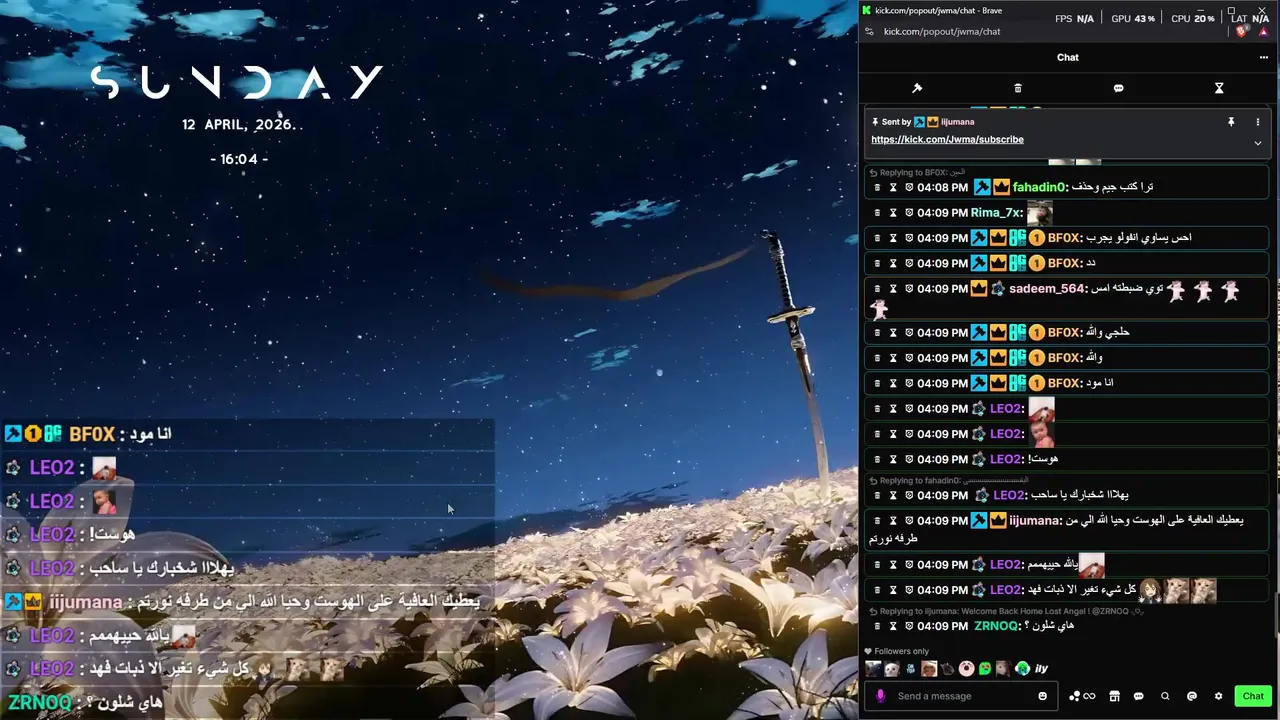Screen dimensions: 1280x720
Task: Click the 16:04 clock on desktop widget
Action: pyautogui.click(x=239, y=159)
